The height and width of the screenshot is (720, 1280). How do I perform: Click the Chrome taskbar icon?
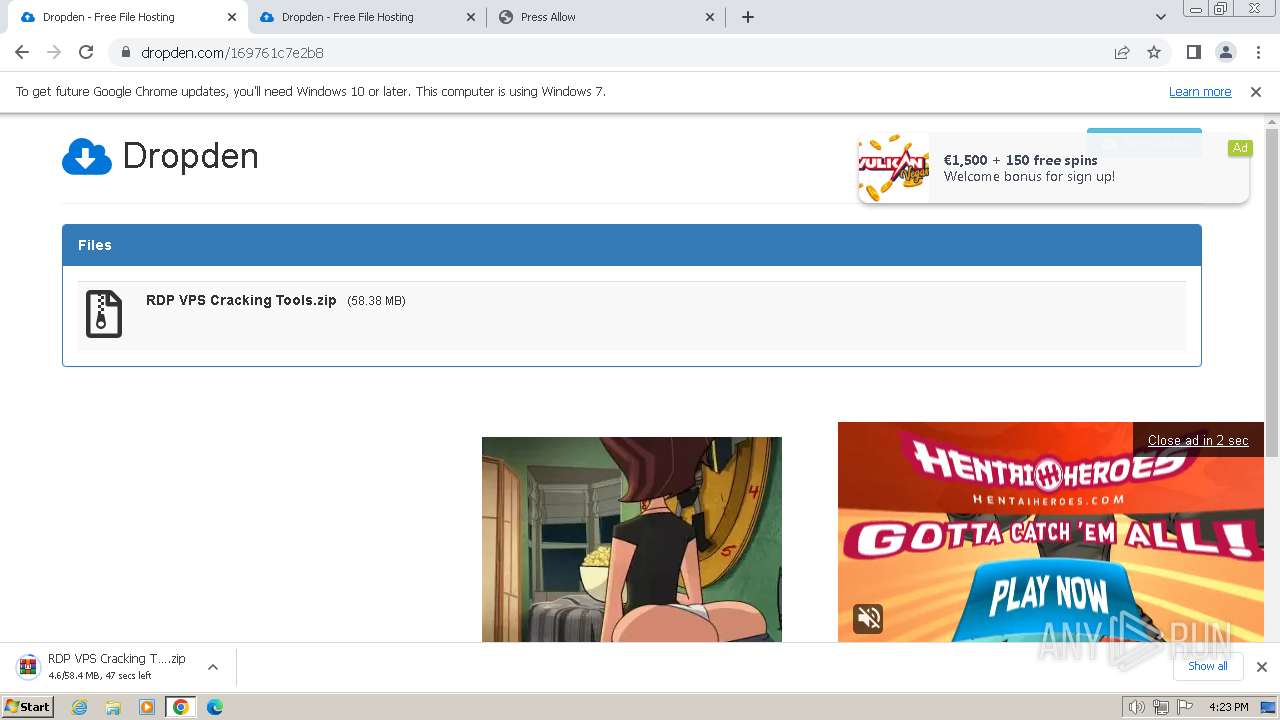(180, 707)
